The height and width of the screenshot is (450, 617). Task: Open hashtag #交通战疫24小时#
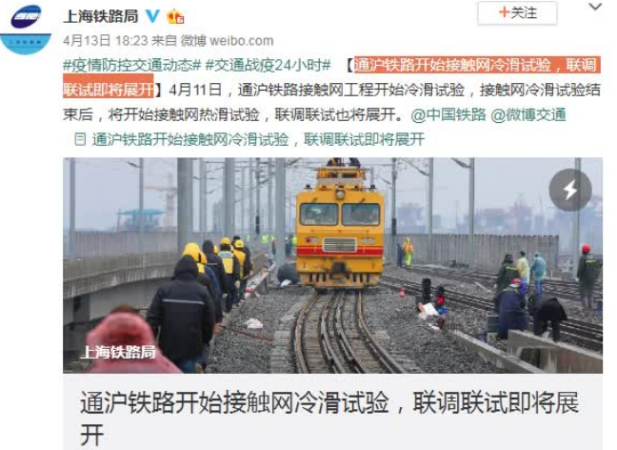[268, 65]
